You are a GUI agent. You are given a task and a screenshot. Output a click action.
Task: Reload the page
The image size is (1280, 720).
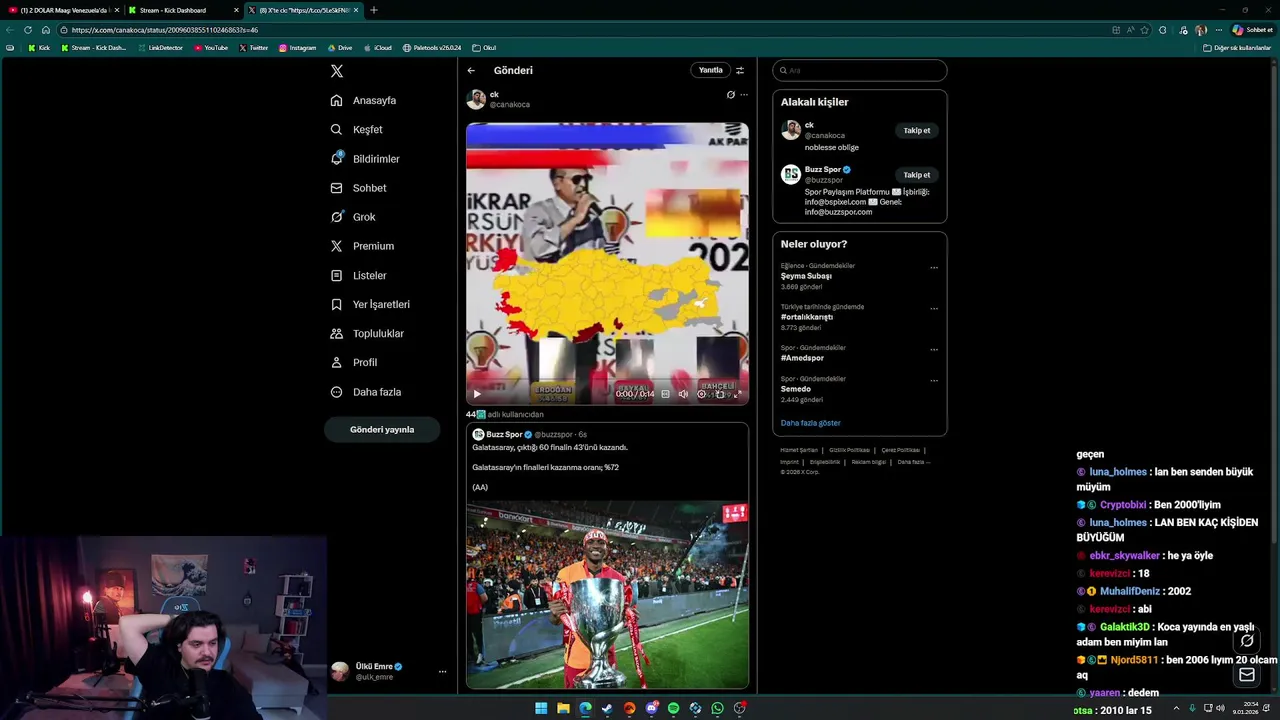point(28,30)
